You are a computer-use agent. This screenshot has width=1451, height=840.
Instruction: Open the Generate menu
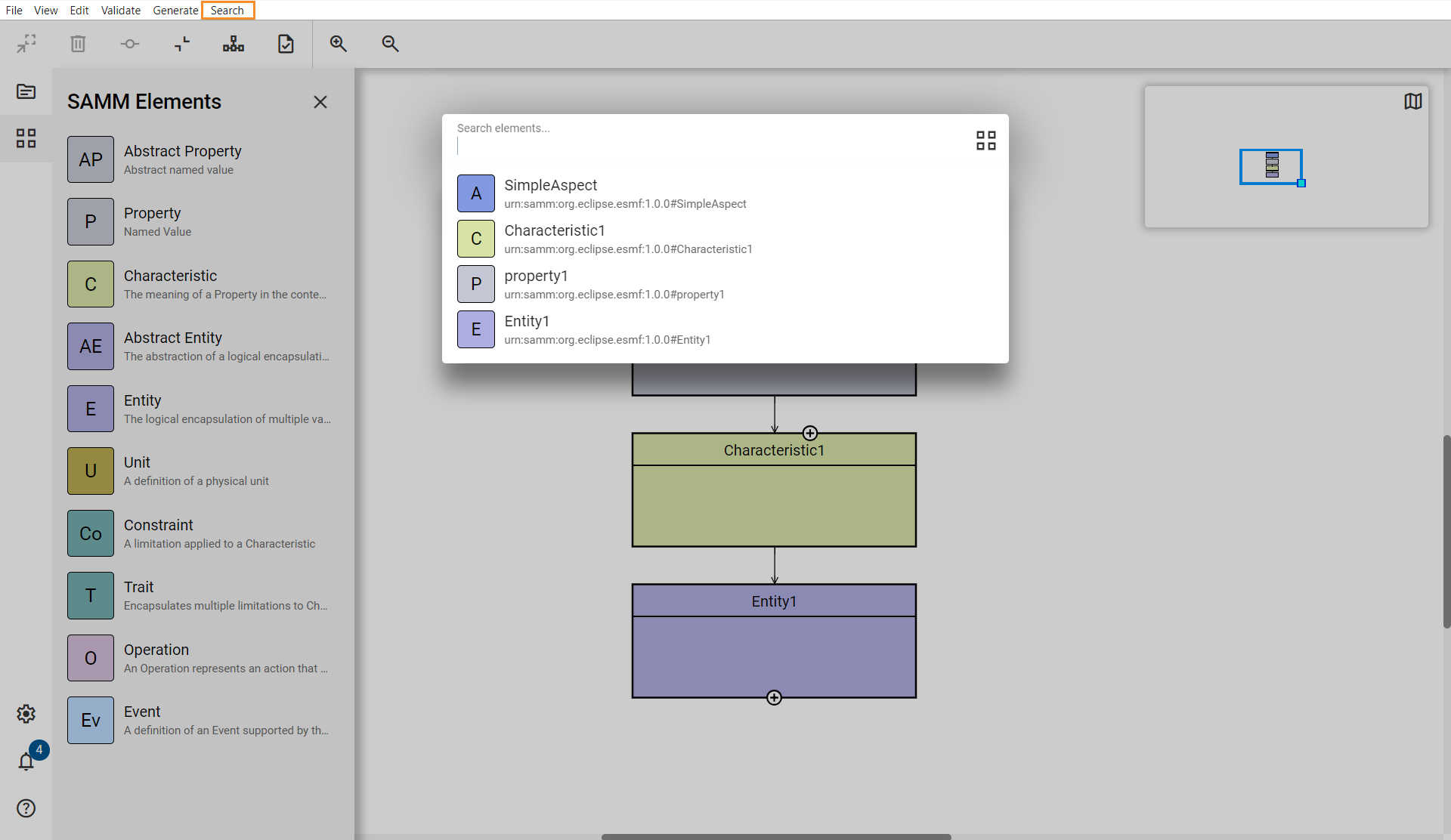[x=175, y=11]
